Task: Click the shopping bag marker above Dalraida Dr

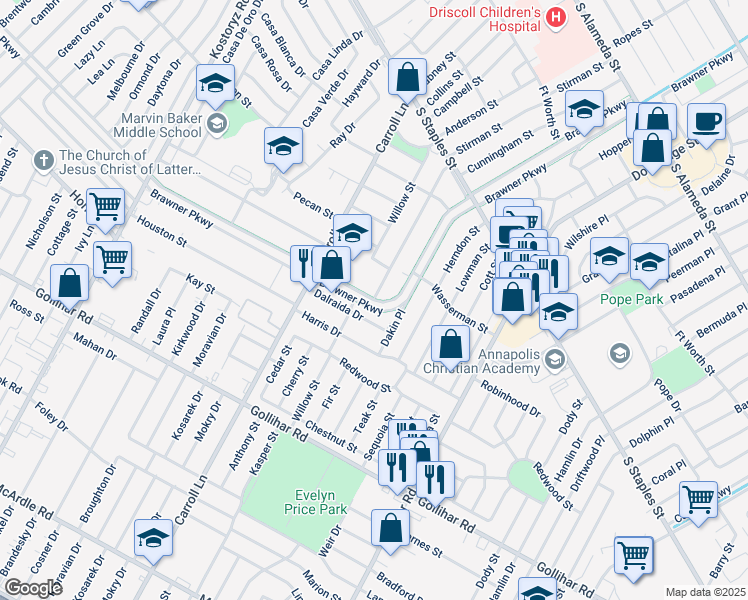Action: coord(332,266)
